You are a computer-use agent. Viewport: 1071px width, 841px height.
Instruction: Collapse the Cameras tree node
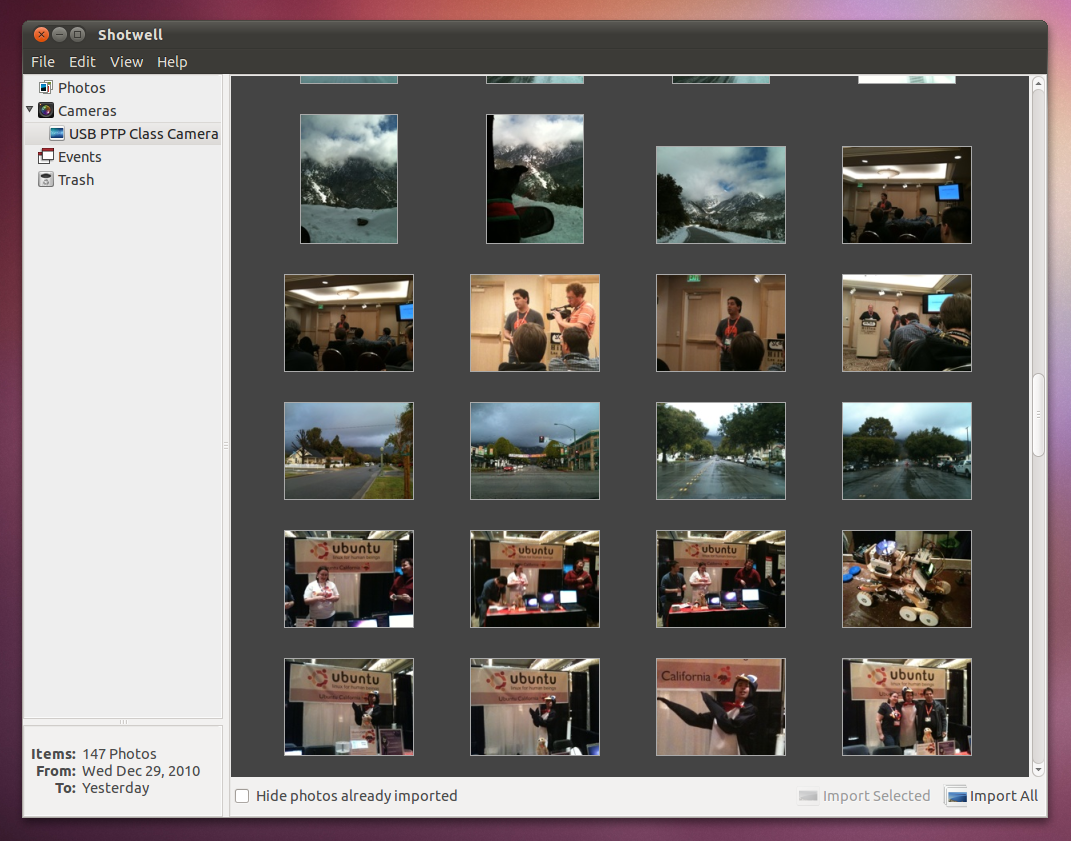coord(29,109)
